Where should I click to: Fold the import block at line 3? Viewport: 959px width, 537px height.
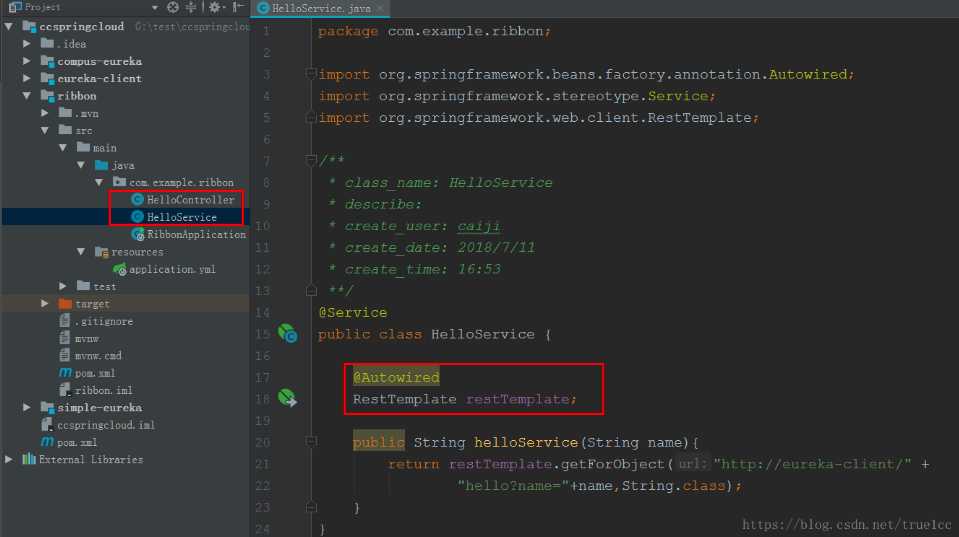point(311,74)
